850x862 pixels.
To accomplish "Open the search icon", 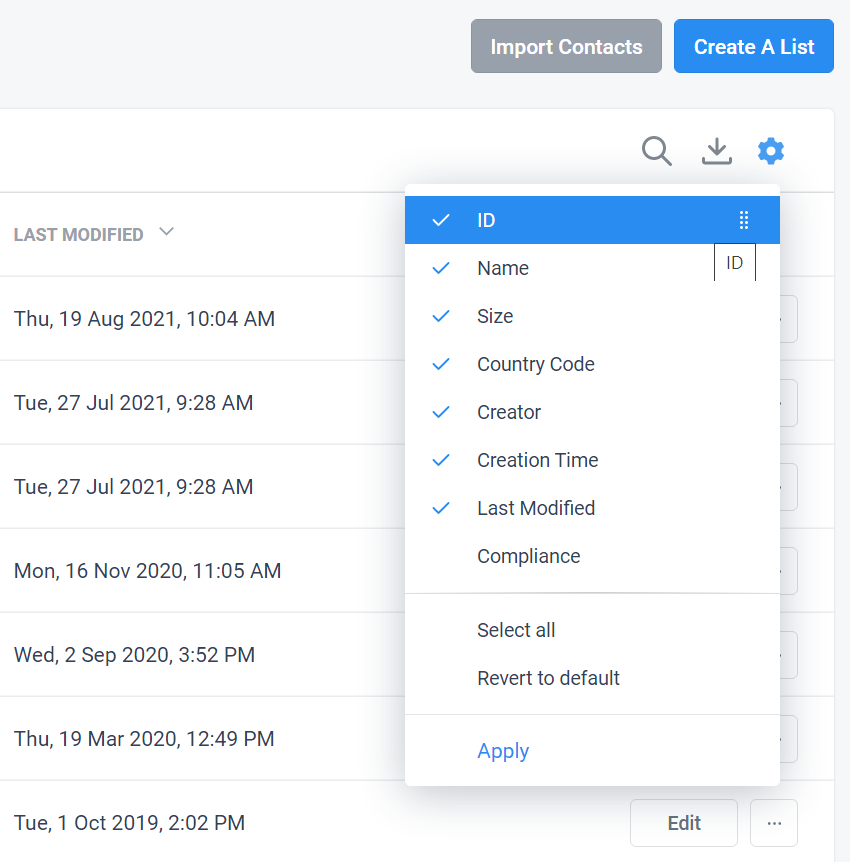I will pyautogui.click(x=657, y=151).
